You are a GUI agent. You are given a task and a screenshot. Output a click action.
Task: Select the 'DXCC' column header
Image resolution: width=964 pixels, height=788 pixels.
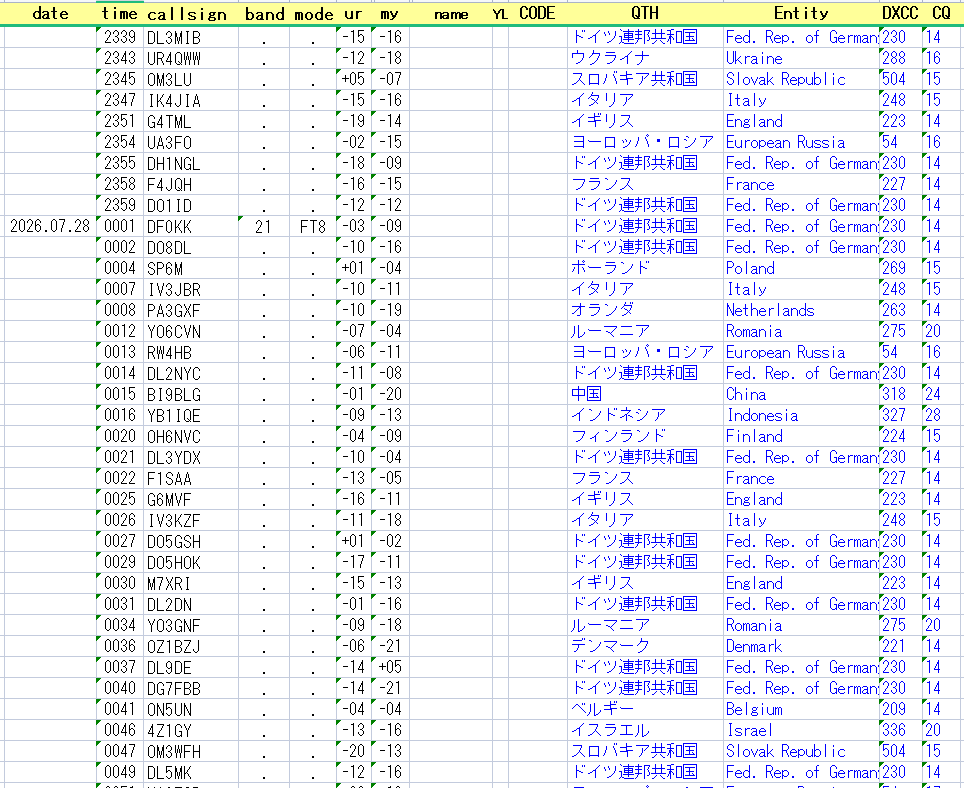tap(900, 13)
